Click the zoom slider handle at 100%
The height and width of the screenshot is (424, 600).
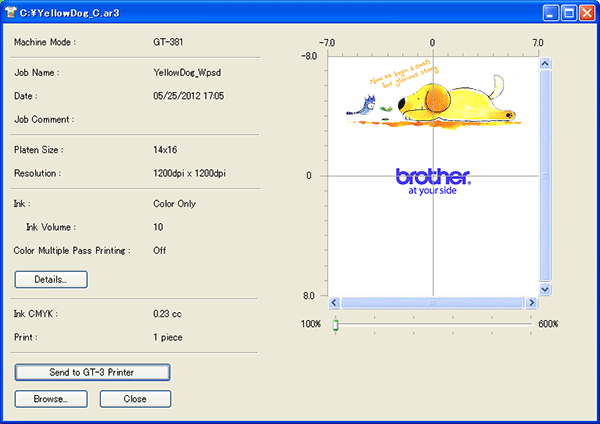click(335, 324)
